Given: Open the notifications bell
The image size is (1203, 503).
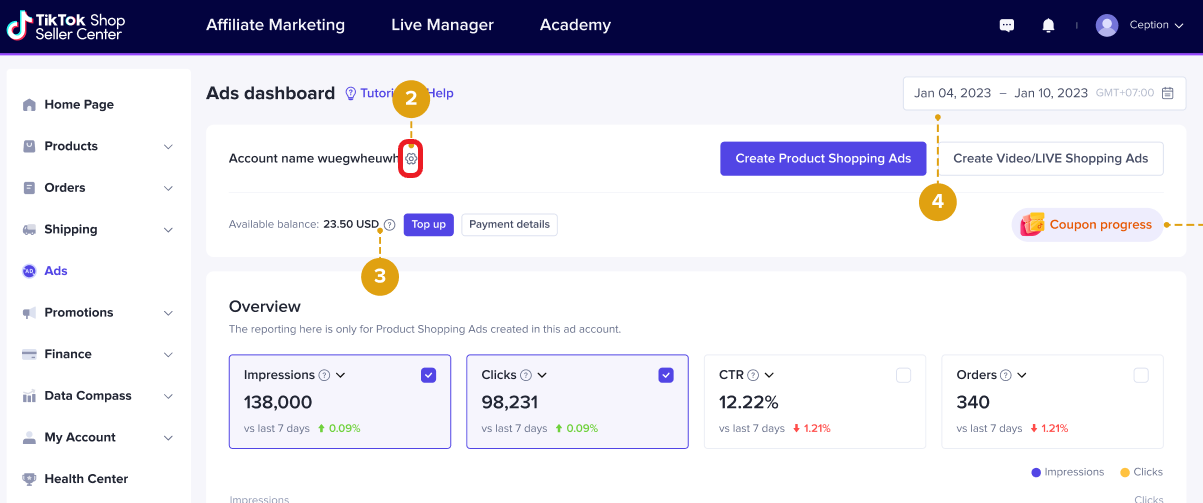Looking at the screenshot, I should click(1048, 25).
